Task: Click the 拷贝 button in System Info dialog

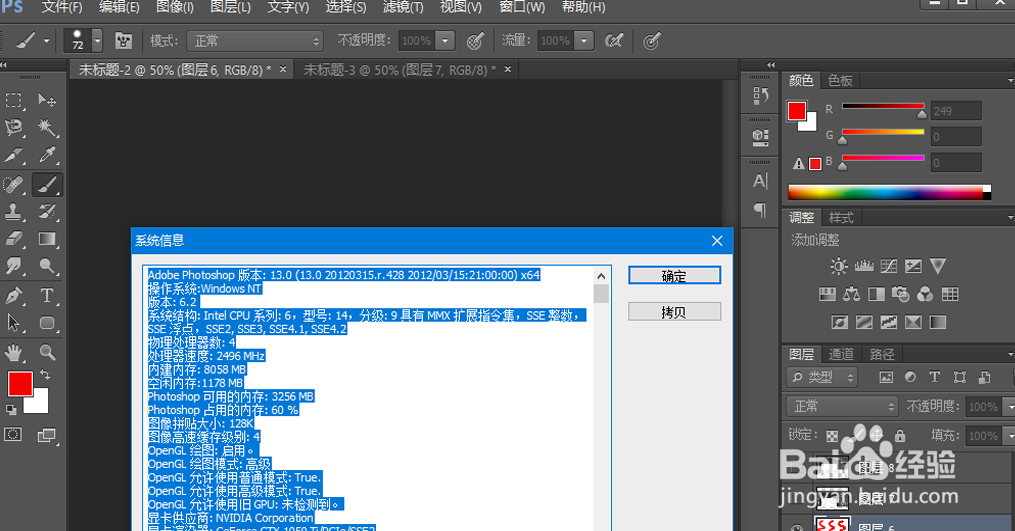Action: coord(675,312)
